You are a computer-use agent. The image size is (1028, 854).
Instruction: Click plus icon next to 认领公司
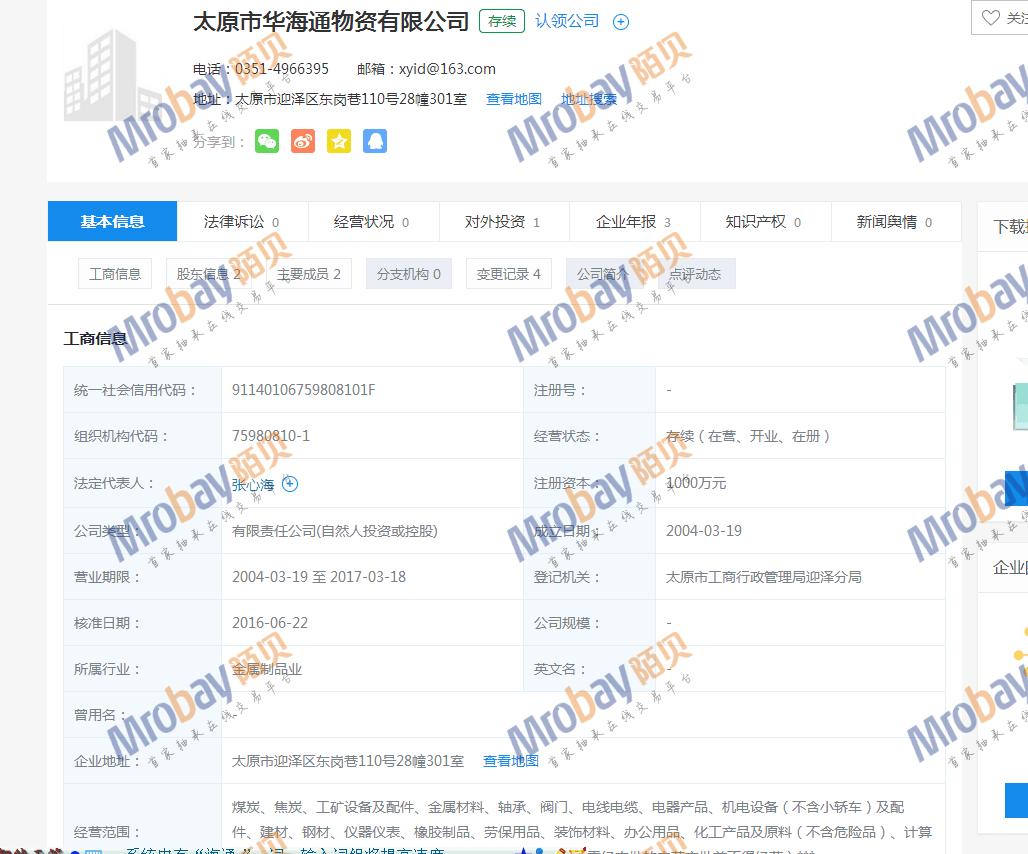(x=621, y=22)
